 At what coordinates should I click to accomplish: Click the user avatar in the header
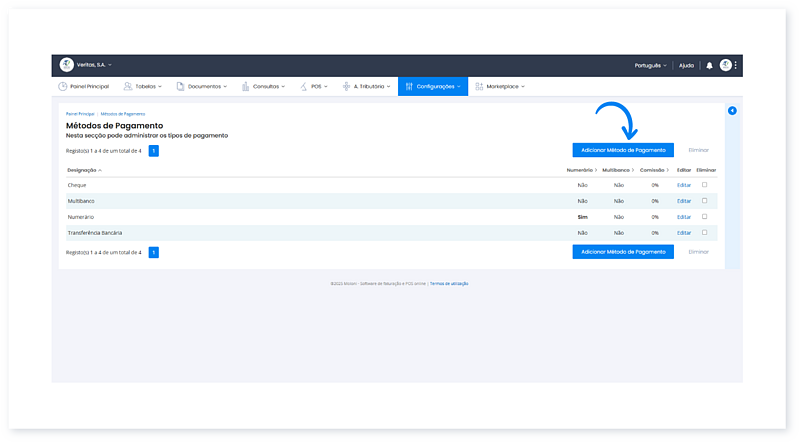click(x=725, y=65)
